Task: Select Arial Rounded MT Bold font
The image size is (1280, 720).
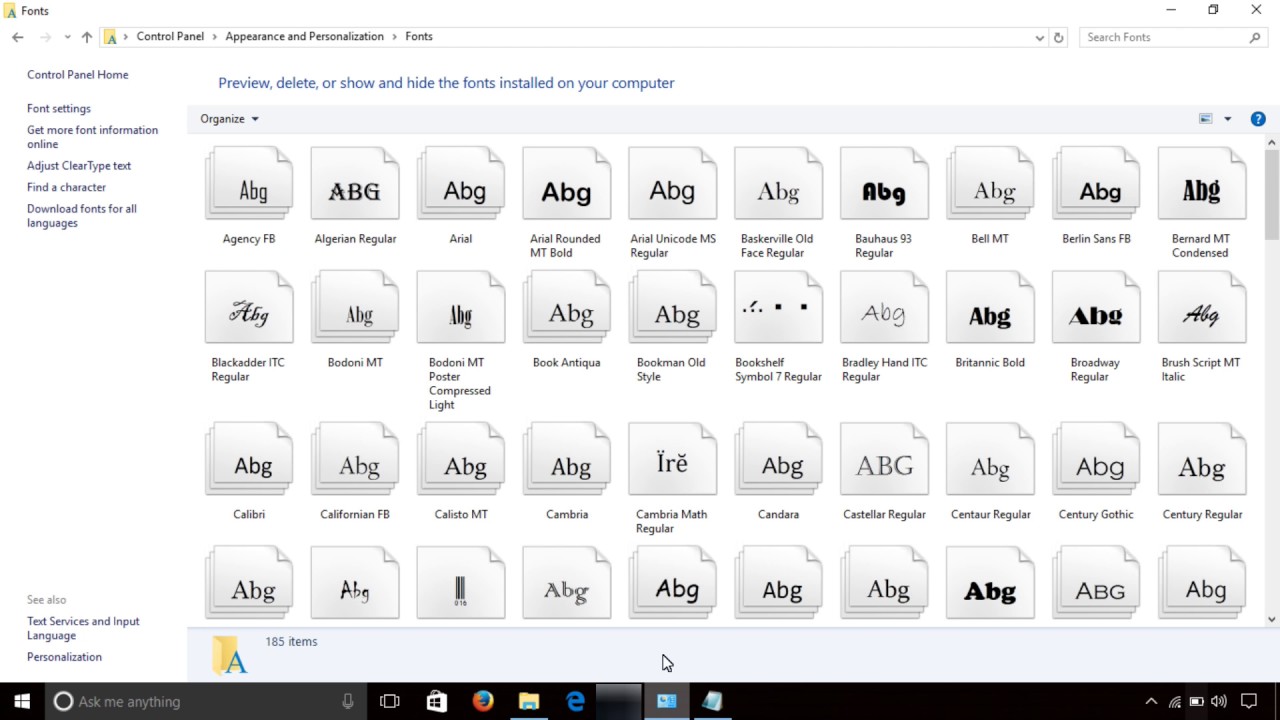Action: 567,183
